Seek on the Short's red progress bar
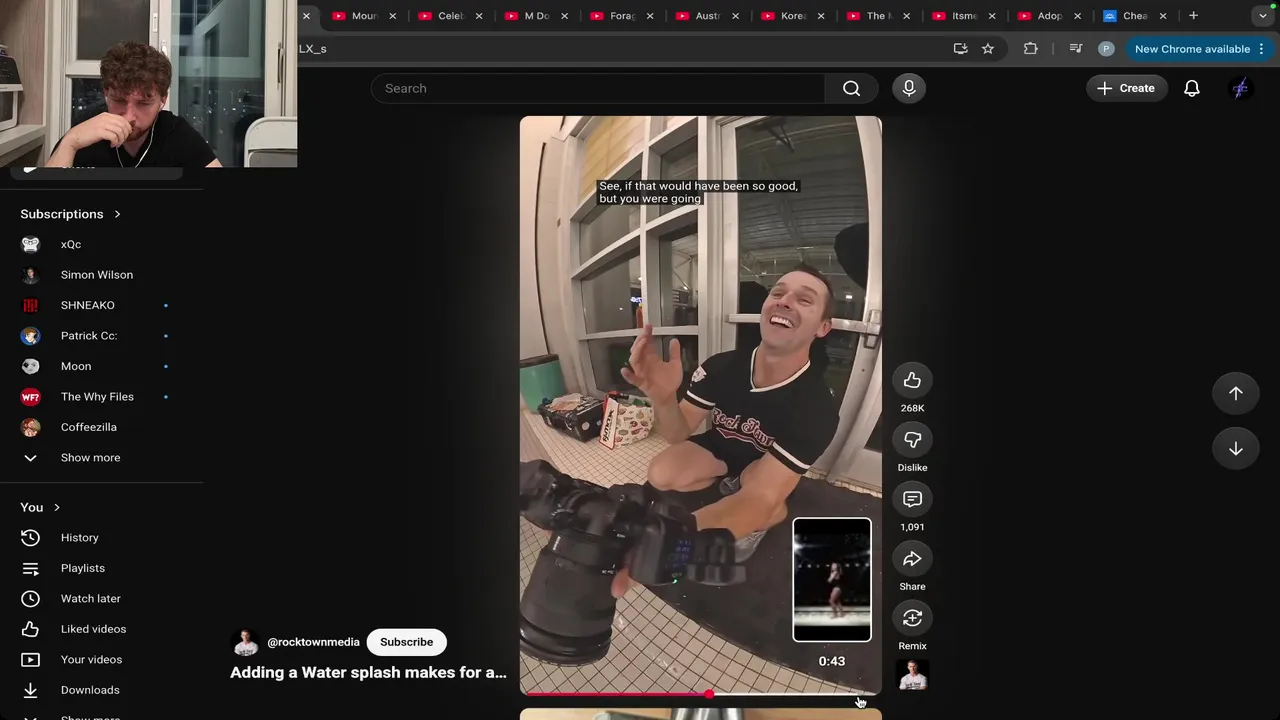 700,693
